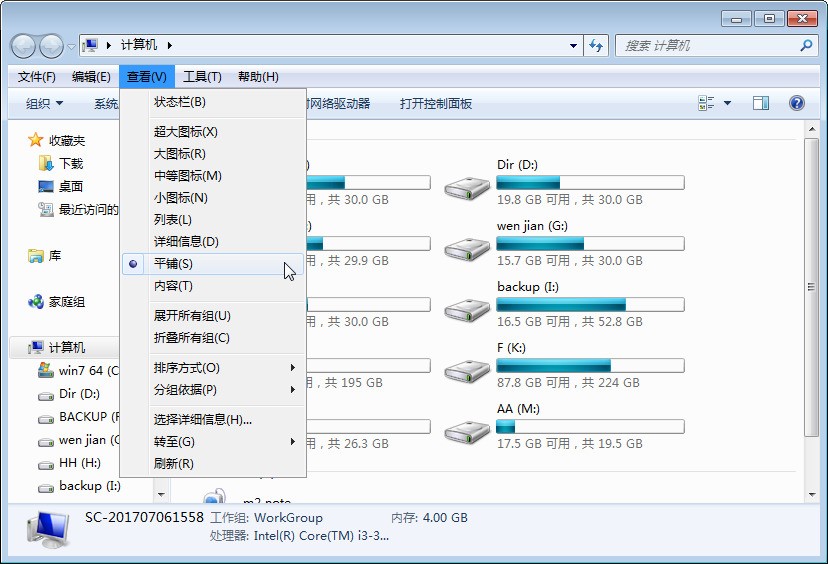Viewport: 828px width, 564px height.
Task: Click the win7 64 drive icon in sidebar
Action: point(46,370)
